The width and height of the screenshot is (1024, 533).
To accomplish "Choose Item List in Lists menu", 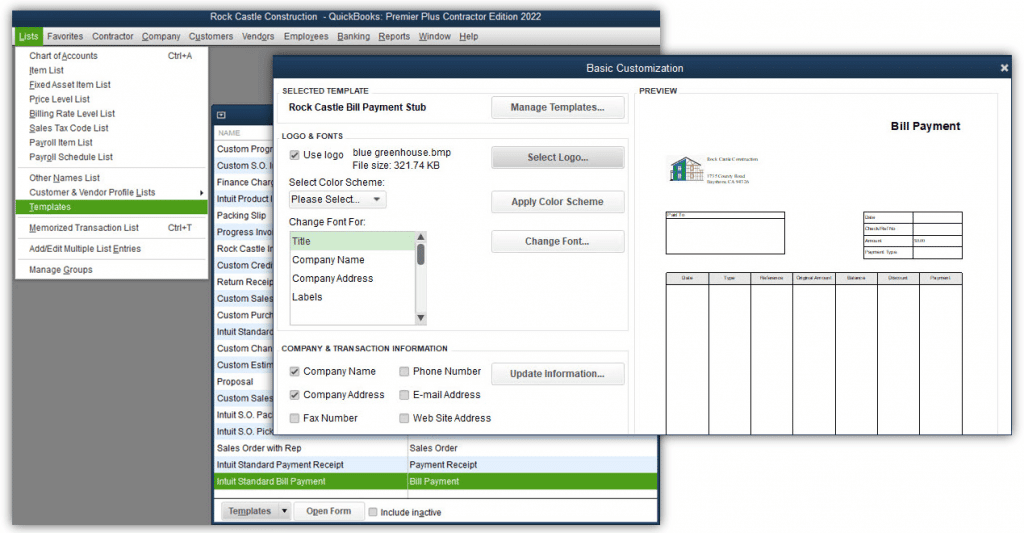I will tap(111, 71).
